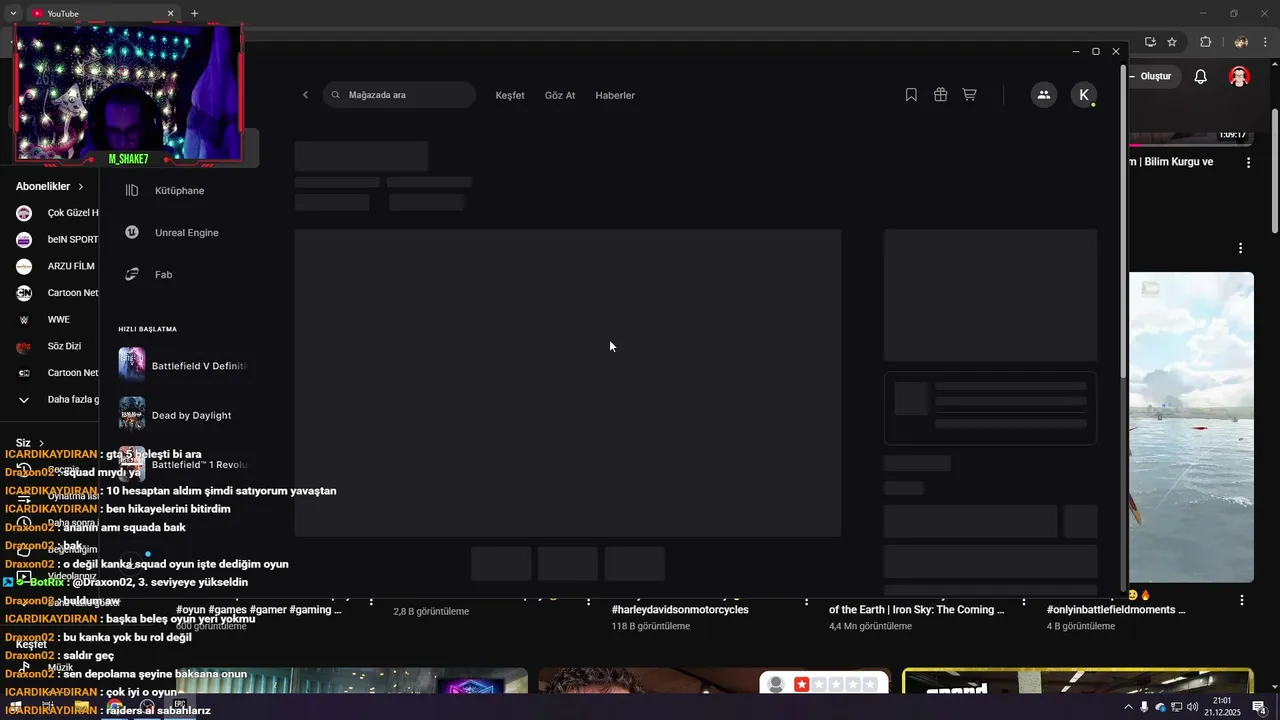Open the shopping cart in Epic launcher

pos(969,95)
